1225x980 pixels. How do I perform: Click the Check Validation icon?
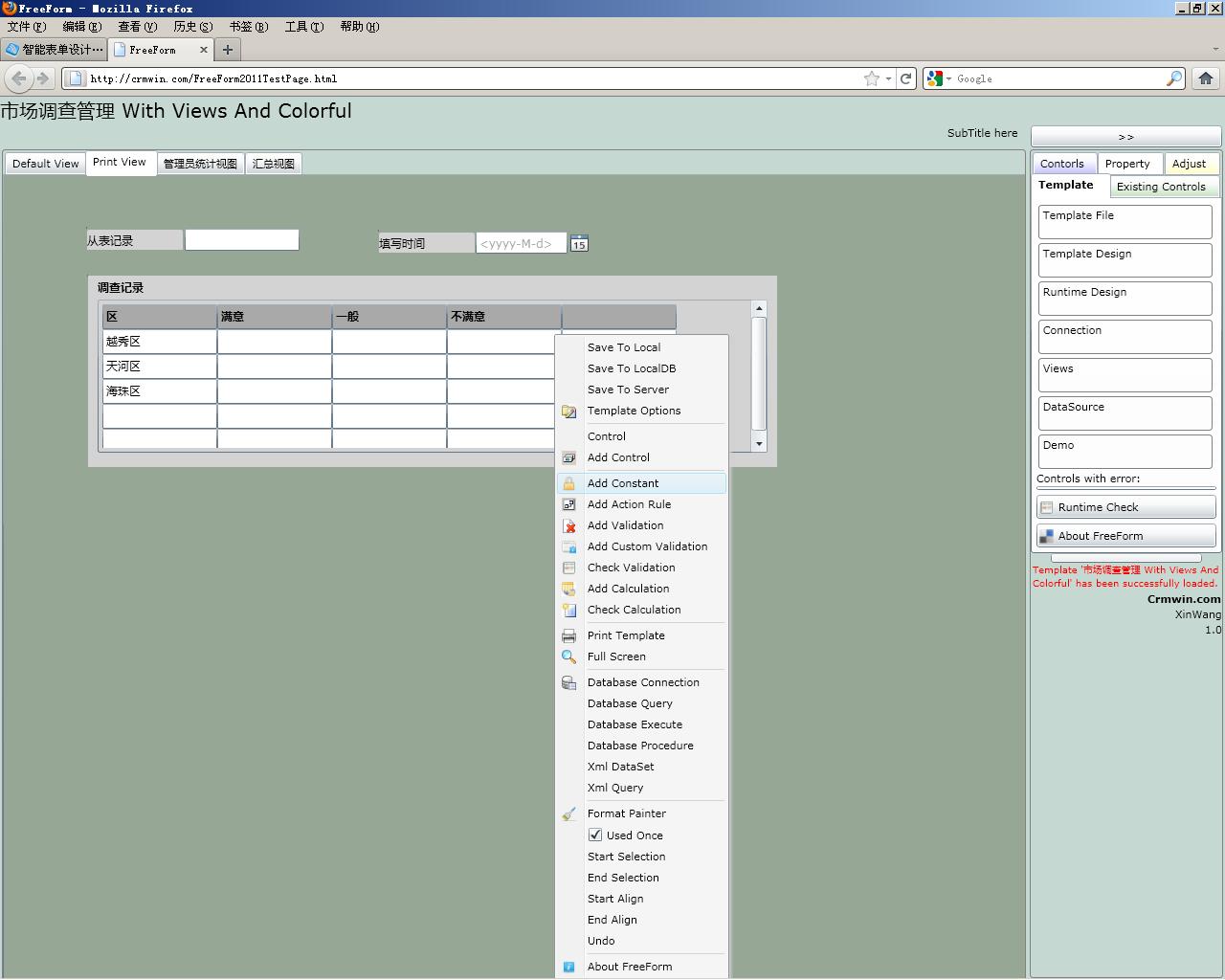[568, 568]
